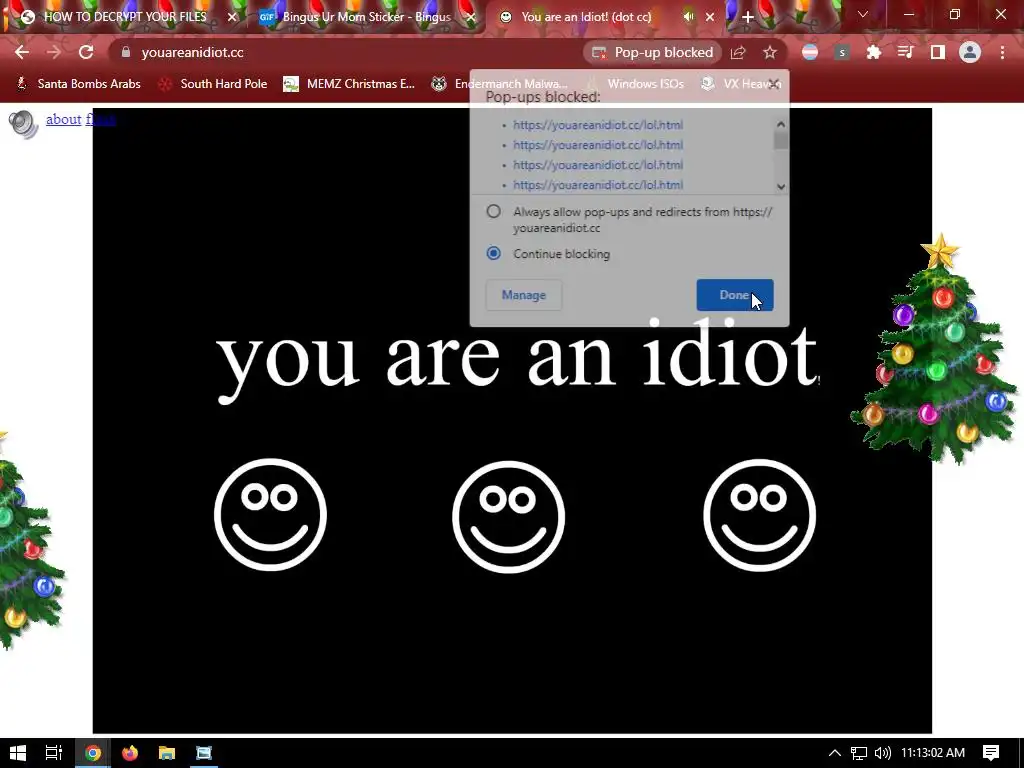Select the You are an Idiot tab
This screenshot has height=768, width=1024.
coord(586,17)
